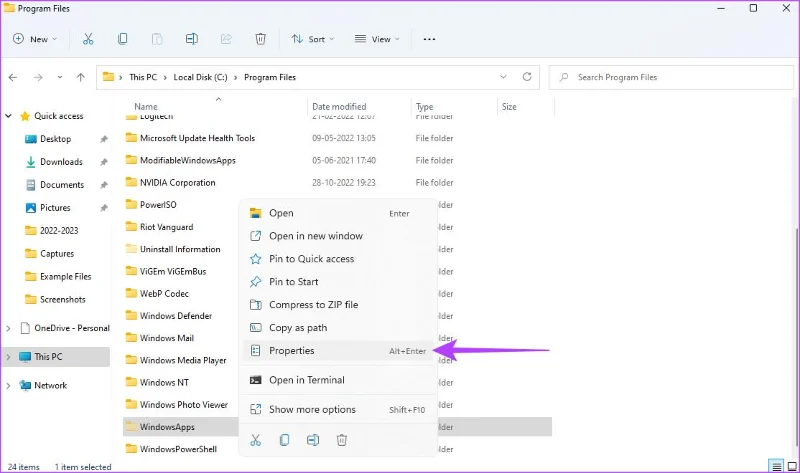800x473 pixels.
Task: Sort by Size column header
Action: 509,107
